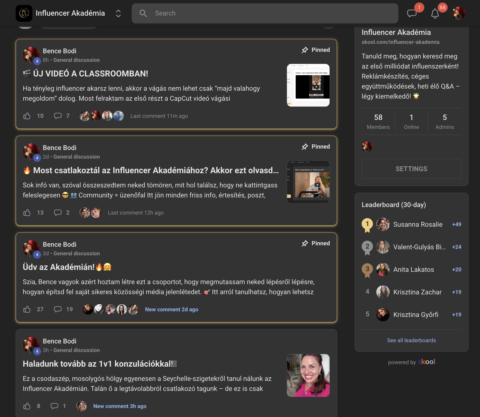Open the notifications bell
480x417 pixels.
(x=435, y=13)
